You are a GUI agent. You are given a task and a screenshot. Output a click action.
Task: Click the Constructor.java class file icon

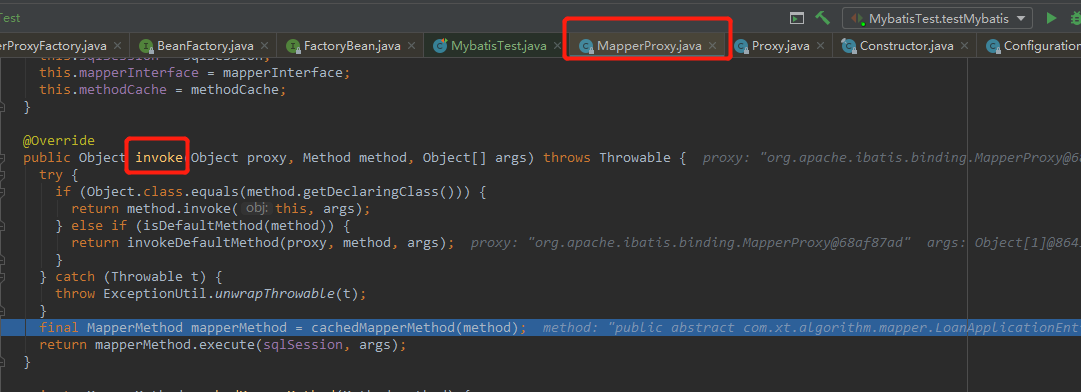coord(849,47)
